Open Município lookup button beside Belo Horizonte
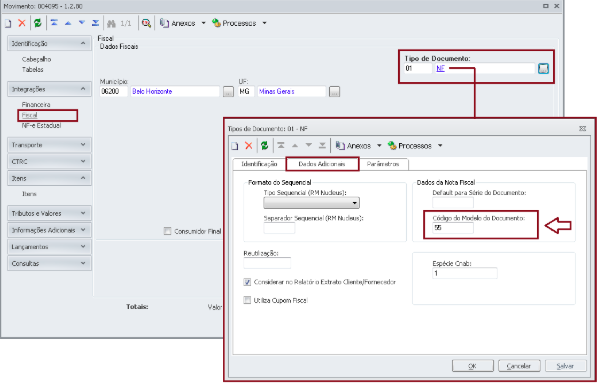The width and height of the screenshot is (604, 387). pos(228,92)
